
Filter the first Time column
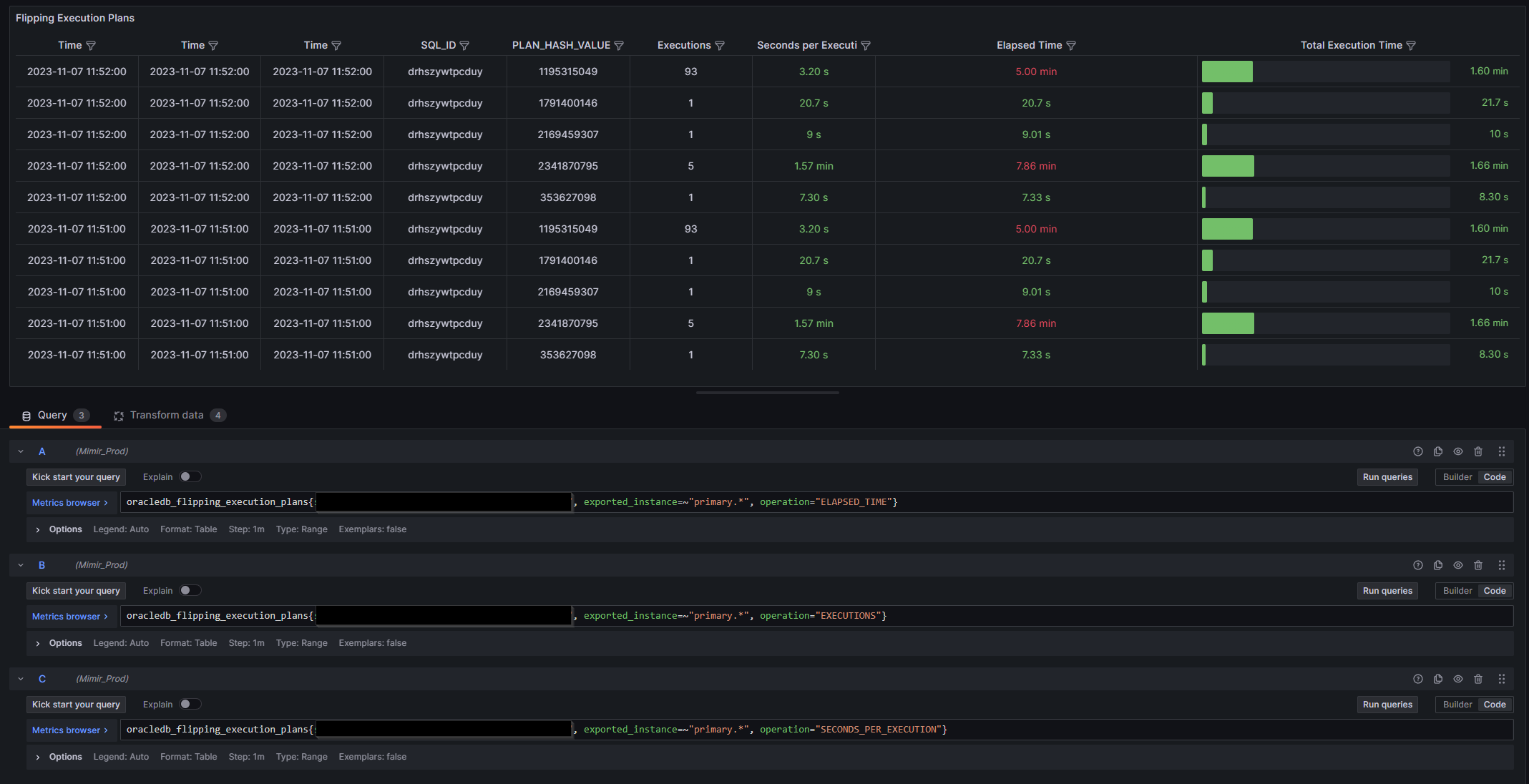click(91, 46)
